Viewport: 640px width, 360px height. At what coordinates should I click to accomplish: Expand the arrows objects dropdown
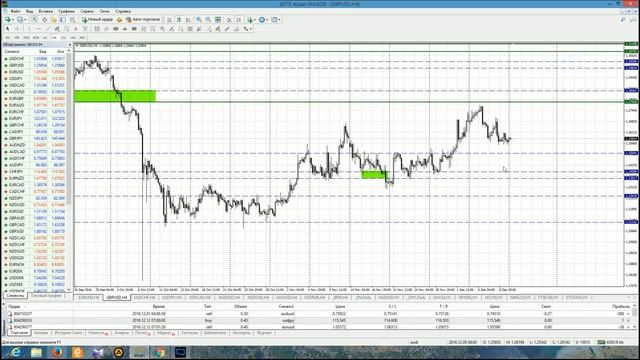click(251, 29)
